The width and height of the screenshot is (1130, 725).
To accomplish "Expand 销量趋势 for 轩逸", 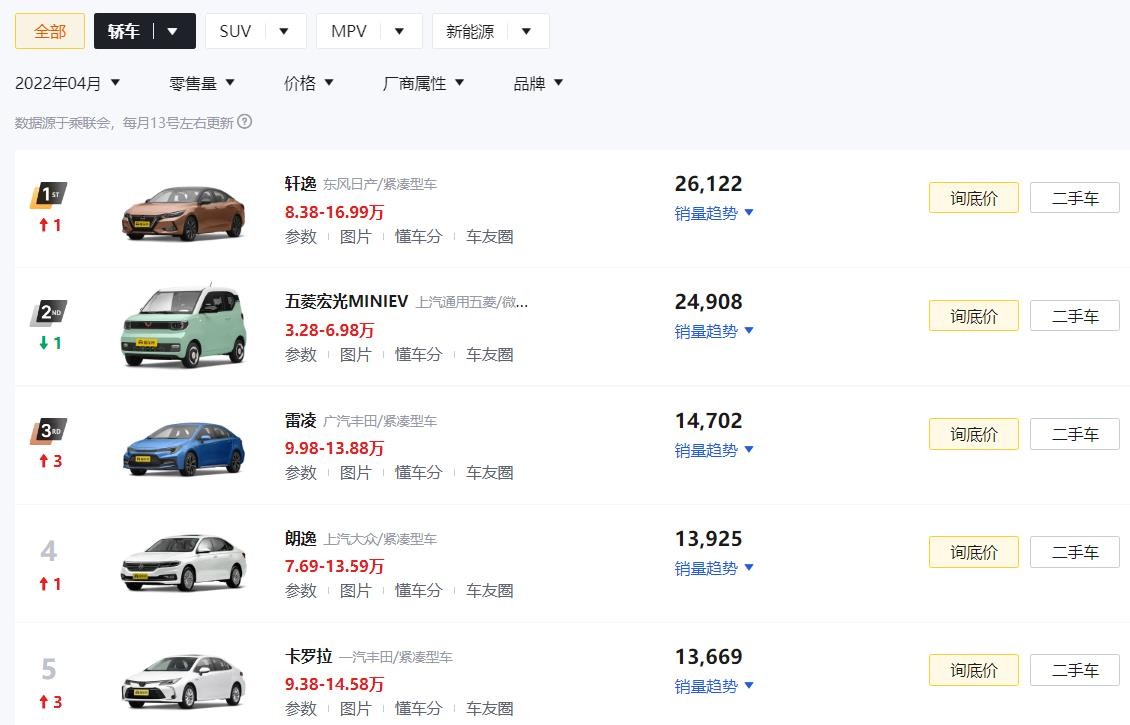I will coord(714,213).
